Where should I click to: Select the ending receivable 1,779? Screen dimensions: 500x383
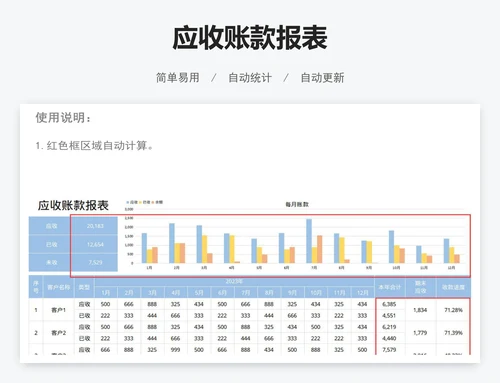tap(421, 333)
